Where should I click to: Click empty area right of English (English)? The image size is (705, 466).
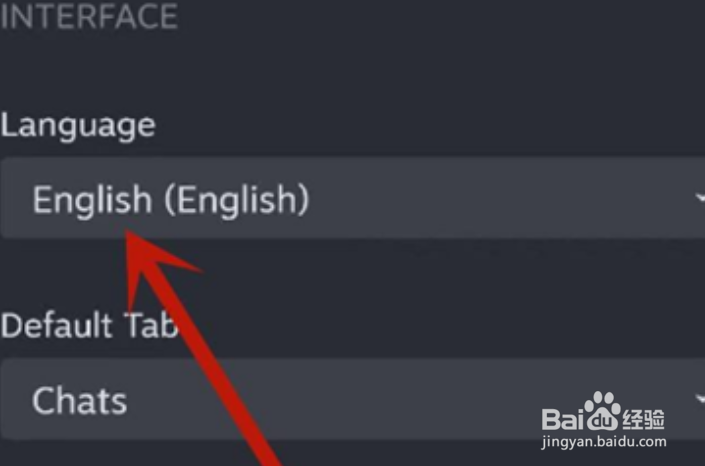tap(495, 198)
